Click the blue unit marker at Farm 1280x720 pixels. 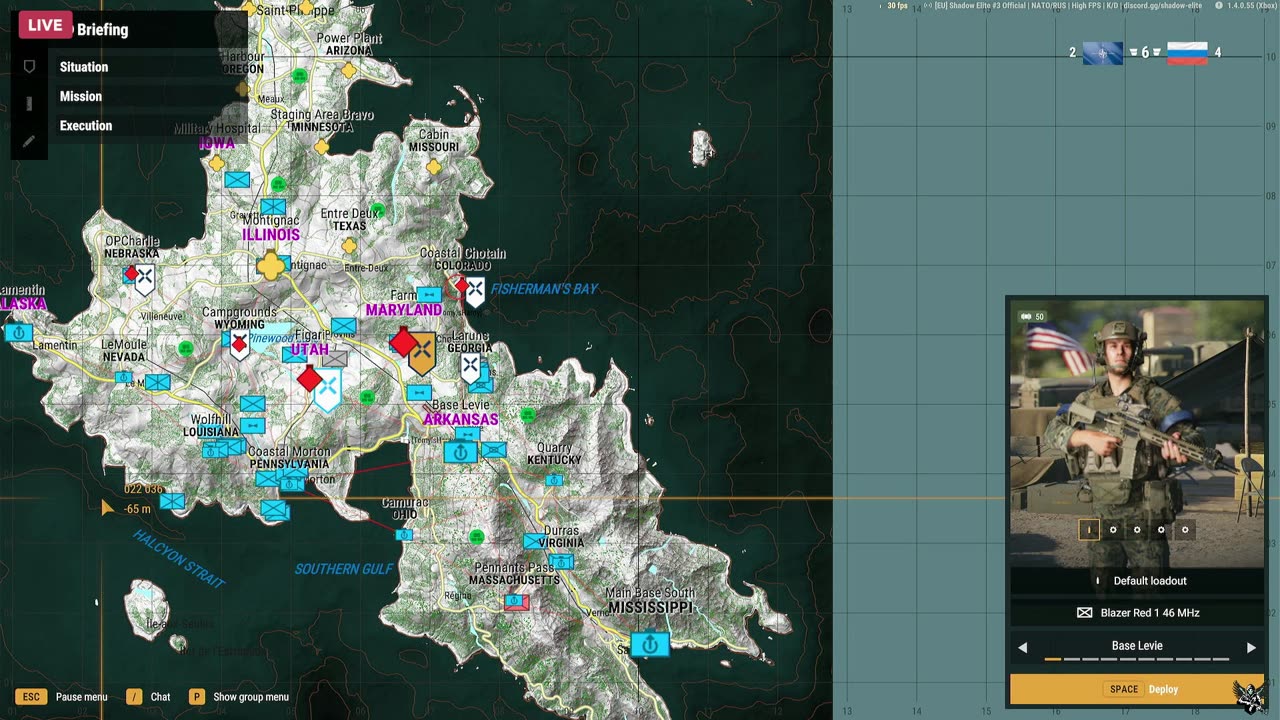(x=429, y=295)
